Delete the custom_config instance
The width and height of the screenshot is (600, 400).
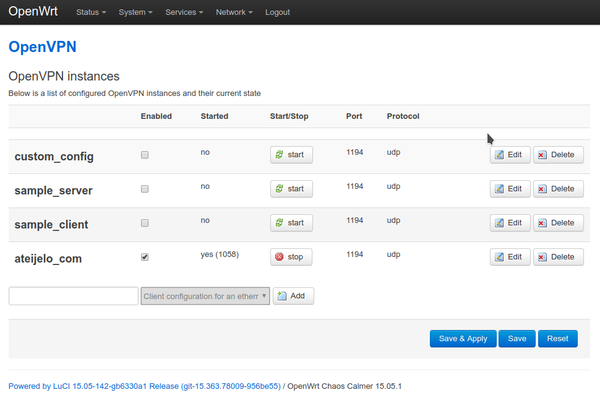coord(558,155)
